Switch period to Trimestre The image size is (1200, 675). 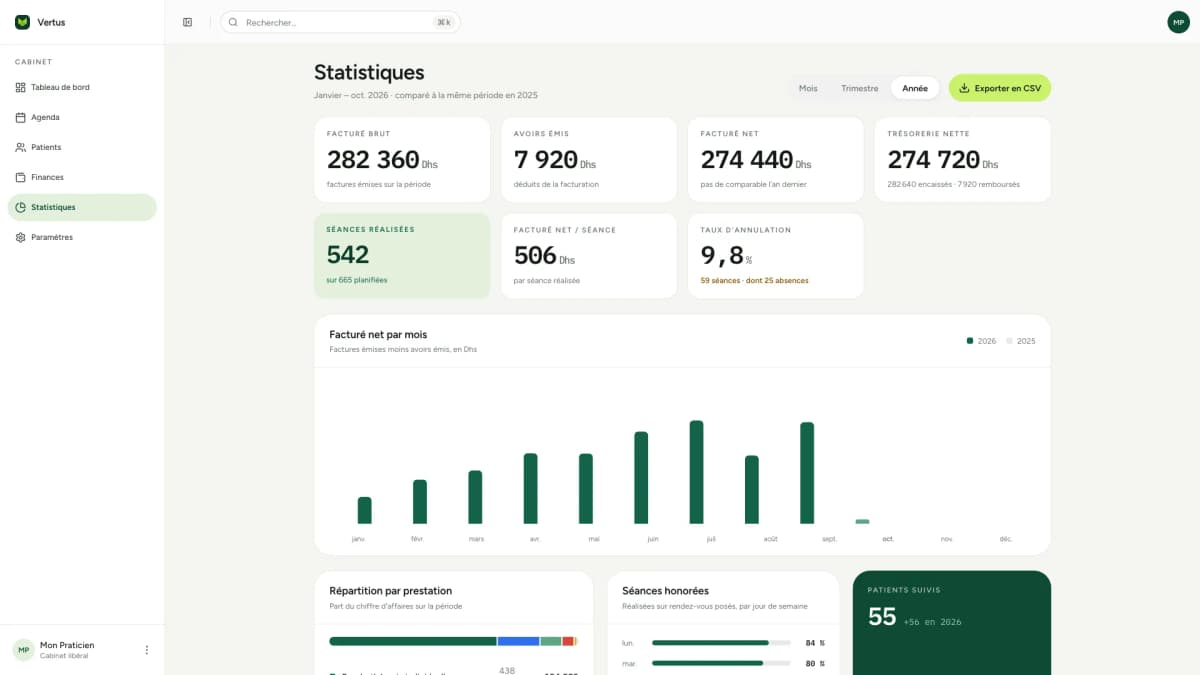[860, 88]
